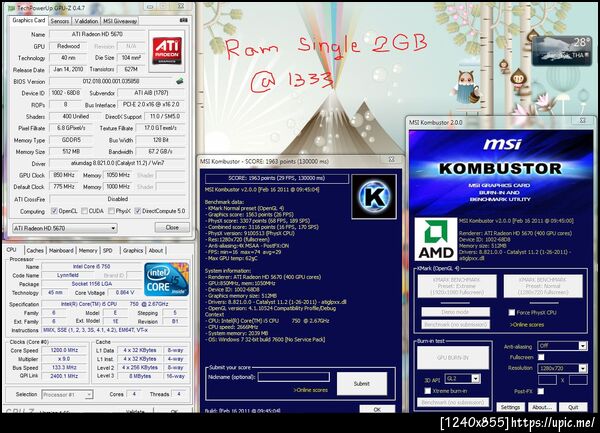Toggle the CUDA checkbox in GPU-Z

click(x=84, y=211)
